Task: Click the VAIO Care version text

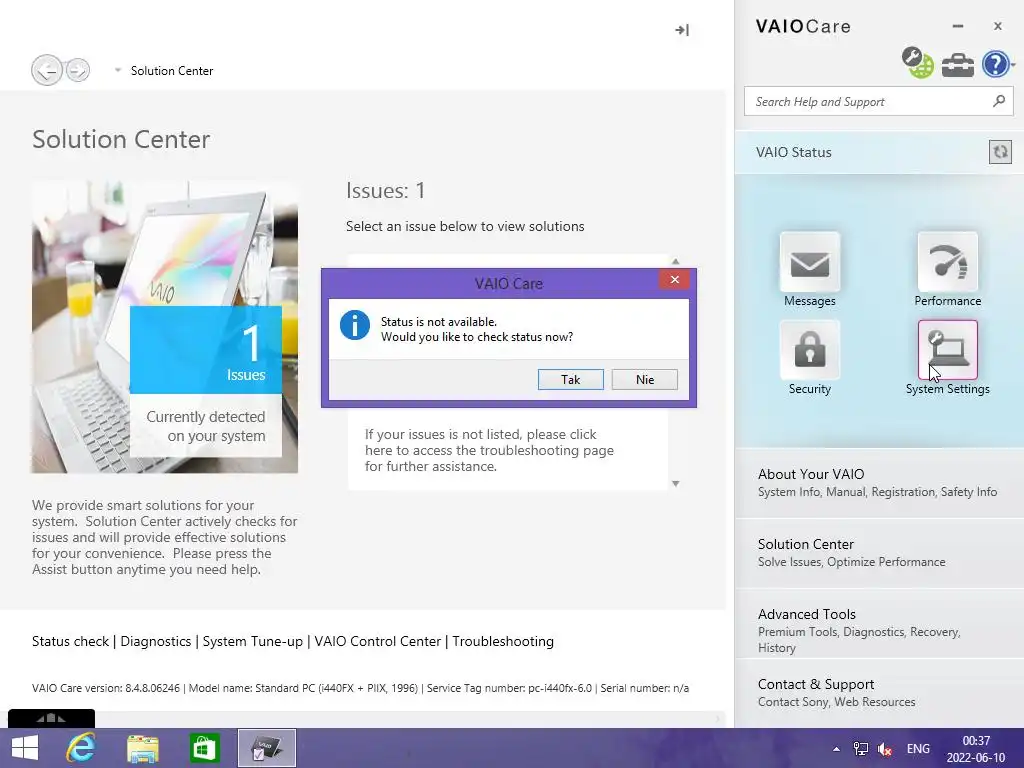Action: coord(105,688)
